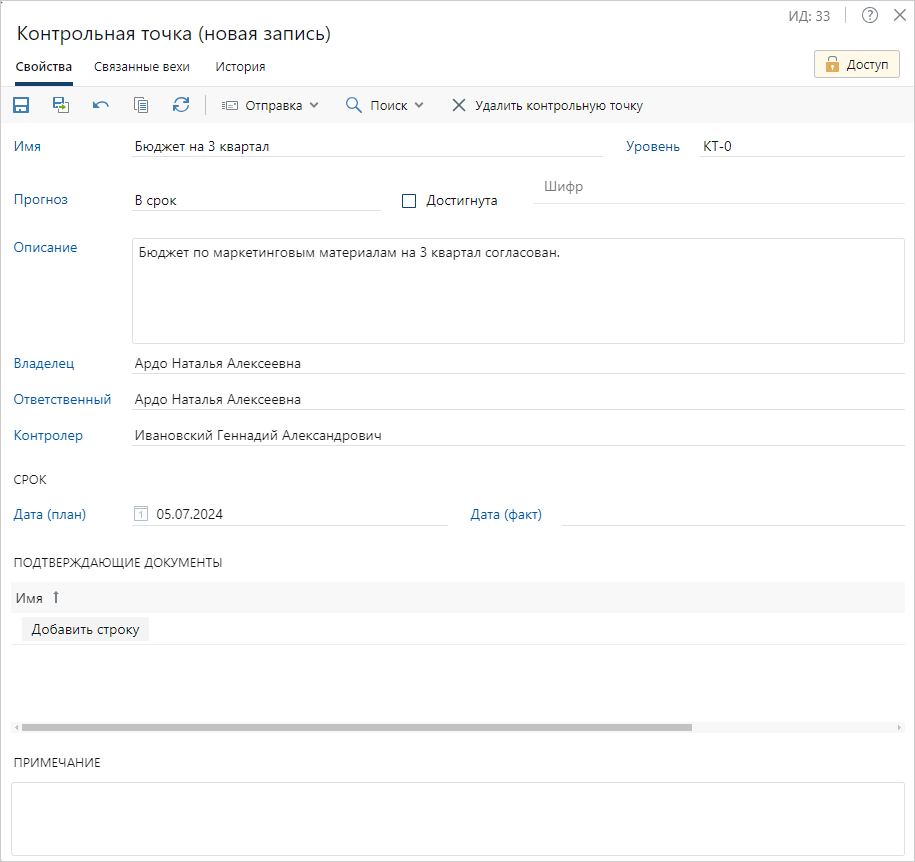Toggle the Достигнута checkbox
Viewport: 915px width, 862px height.
click(x=408, y=200)
